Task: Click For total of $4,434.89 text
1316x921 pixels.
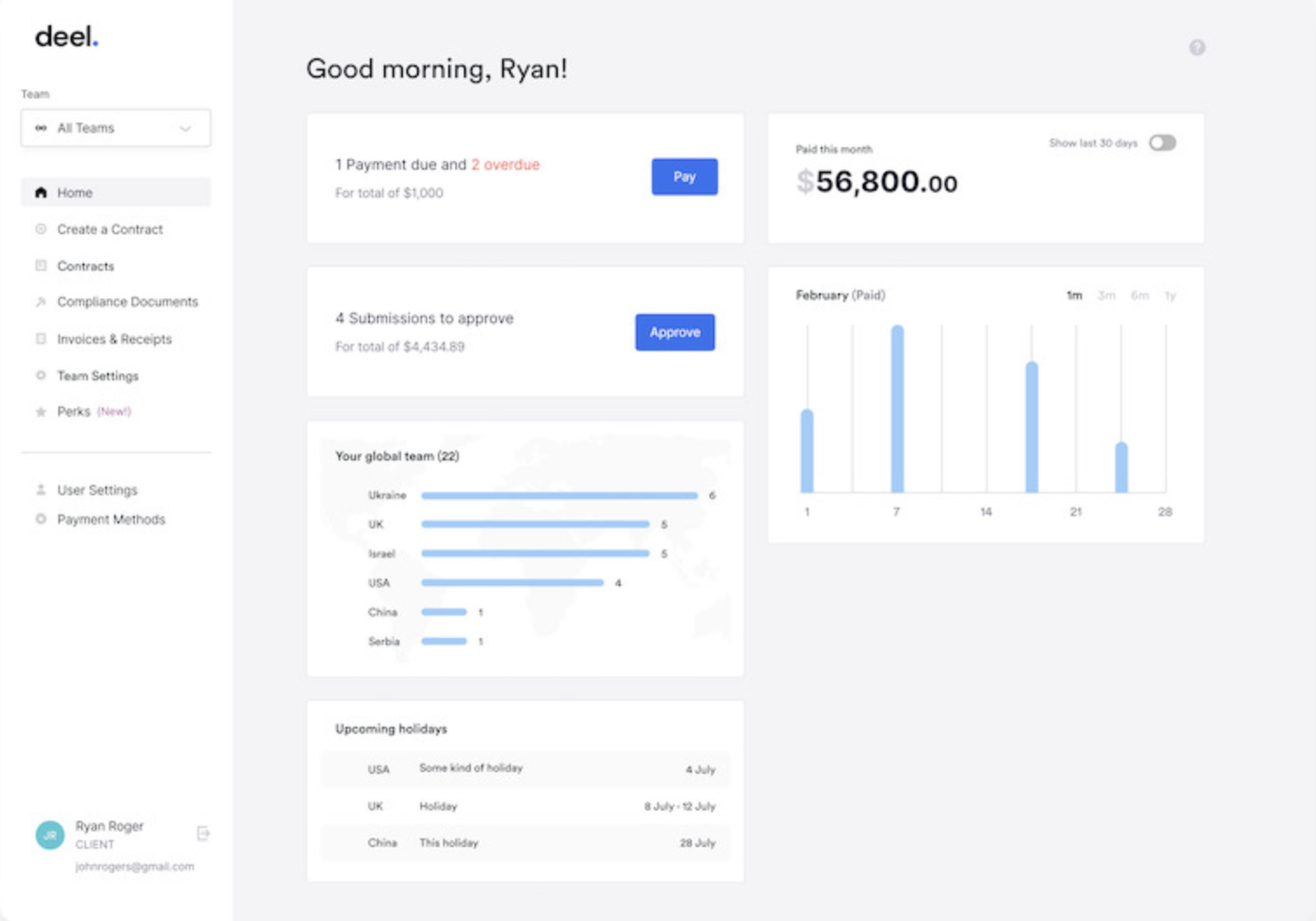Action: click(400, 346)
